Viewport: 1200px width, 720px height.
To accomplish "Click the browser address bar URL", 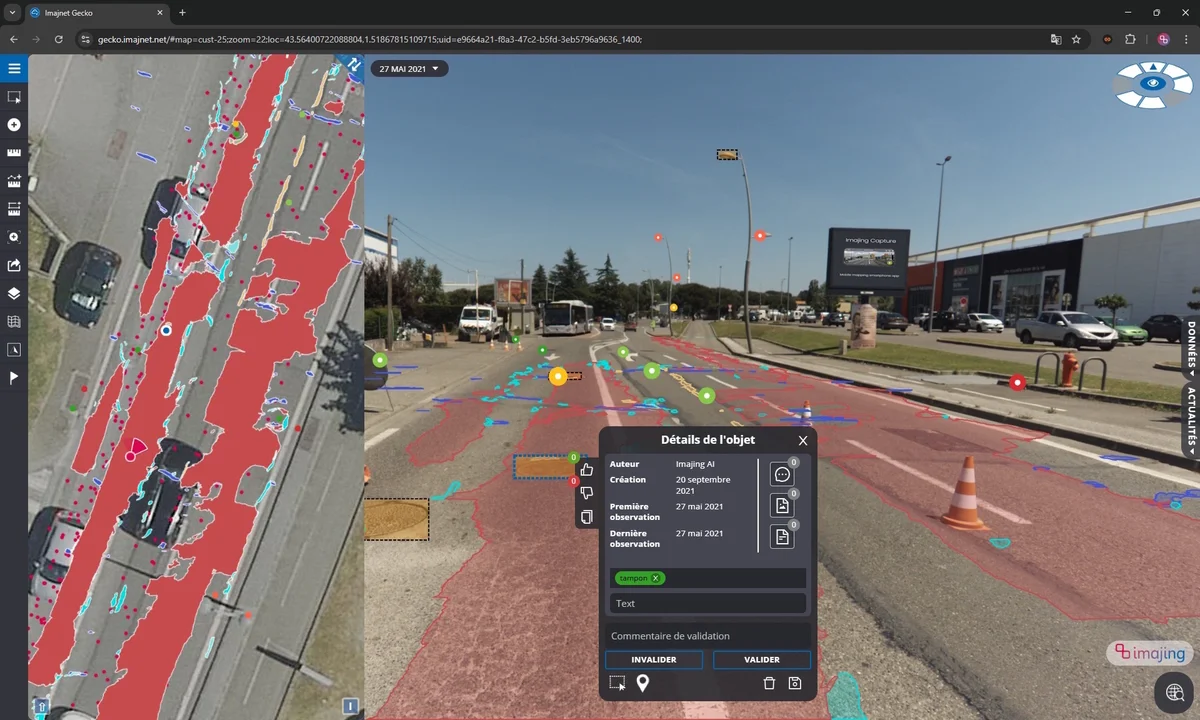I will point(370,40).
